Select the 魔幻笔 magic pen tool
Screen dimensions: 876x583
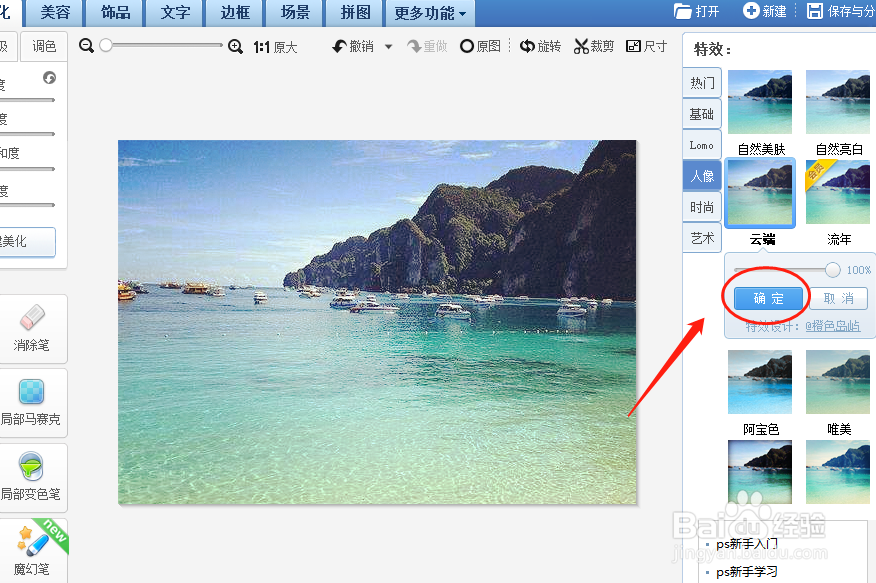[32, 551]
